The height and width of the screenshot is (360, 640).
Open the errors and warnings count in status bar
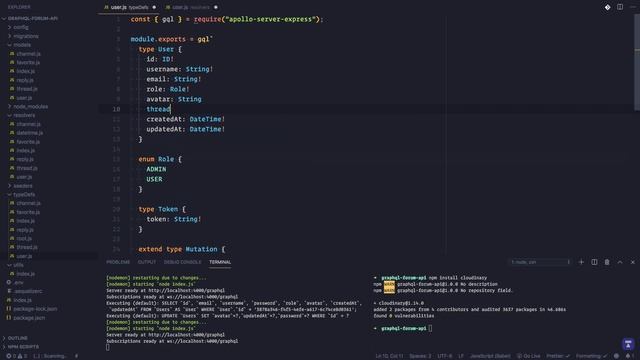(16, 356)
